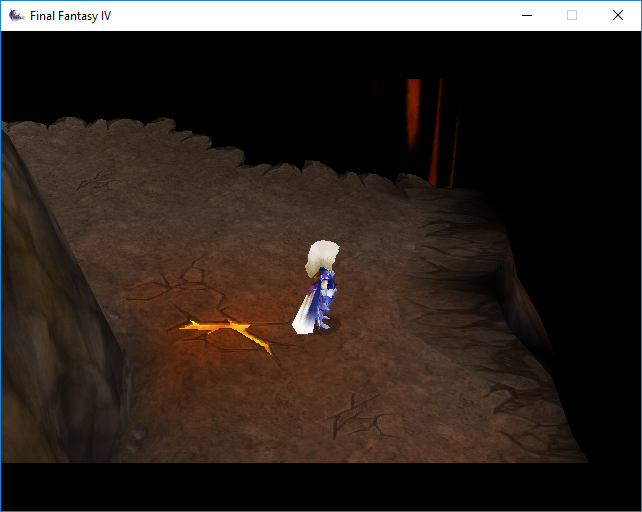
Task: Click the Final Fantasy IV app icon in title bar
Action: coord(16,16)
